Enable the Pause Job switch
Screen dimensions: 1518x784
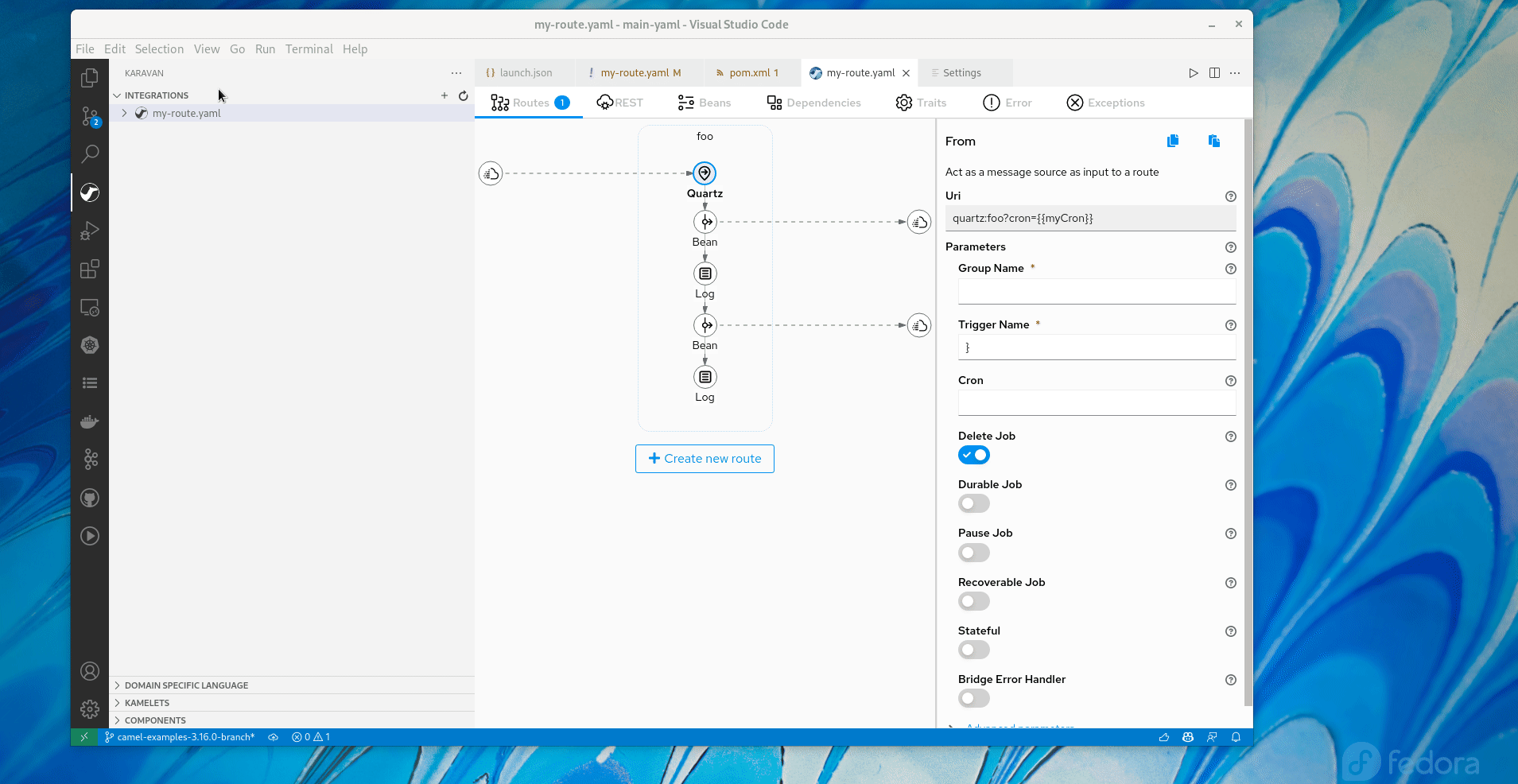[x=974, y=553]
